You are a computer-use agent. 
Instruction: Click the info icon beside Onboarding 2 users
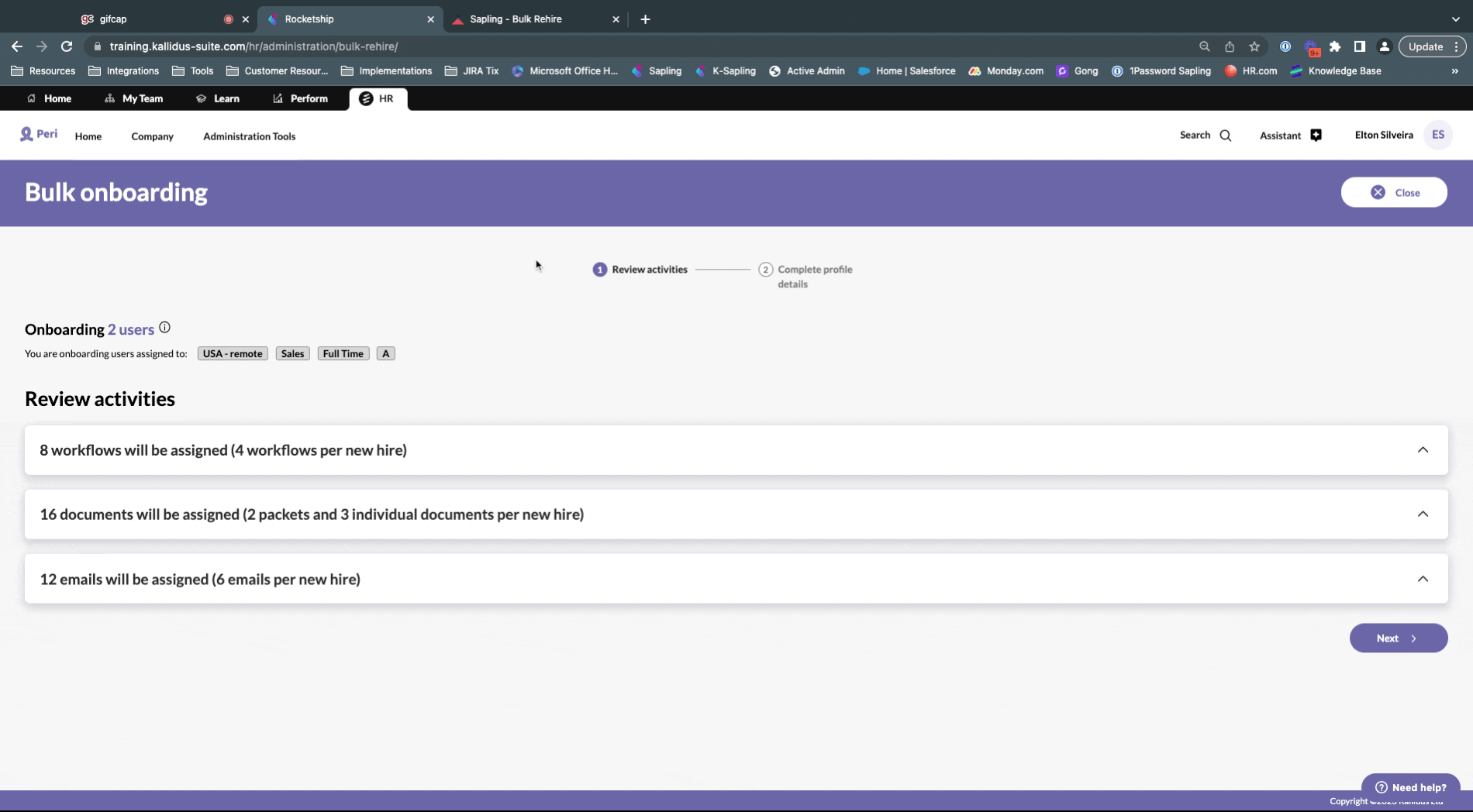[x=164, y=327]
